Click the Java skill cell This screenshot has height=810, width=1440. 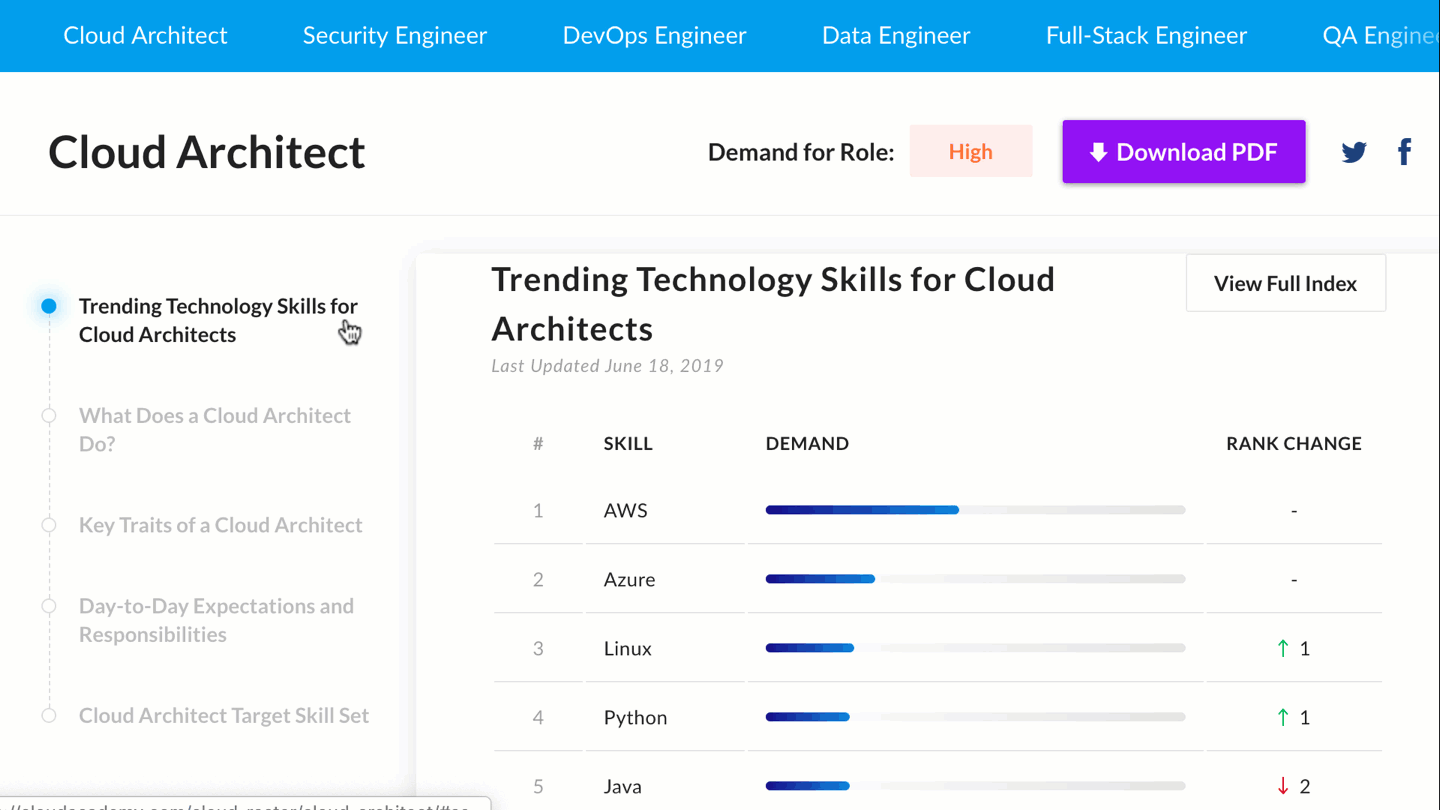(623, 786)
